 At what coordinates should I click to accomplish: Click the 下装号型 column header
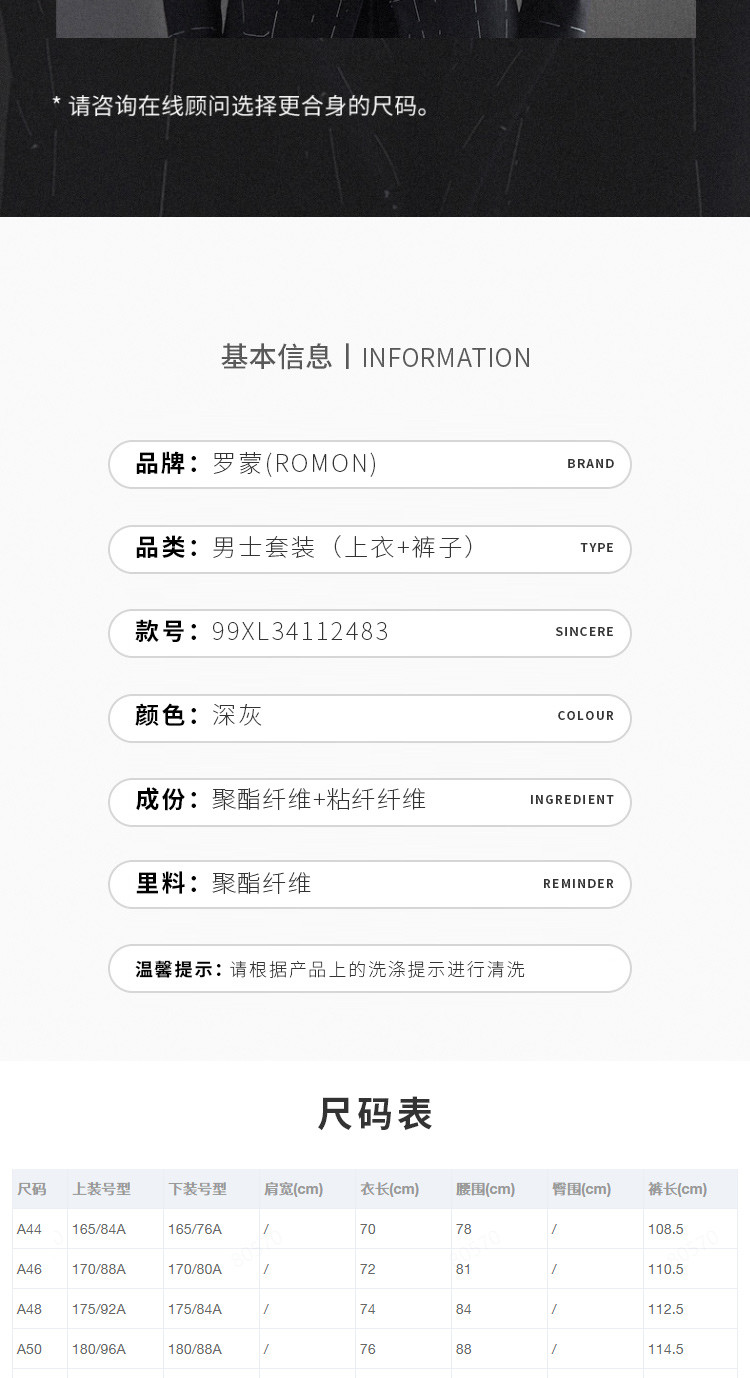coord(197,1189)
